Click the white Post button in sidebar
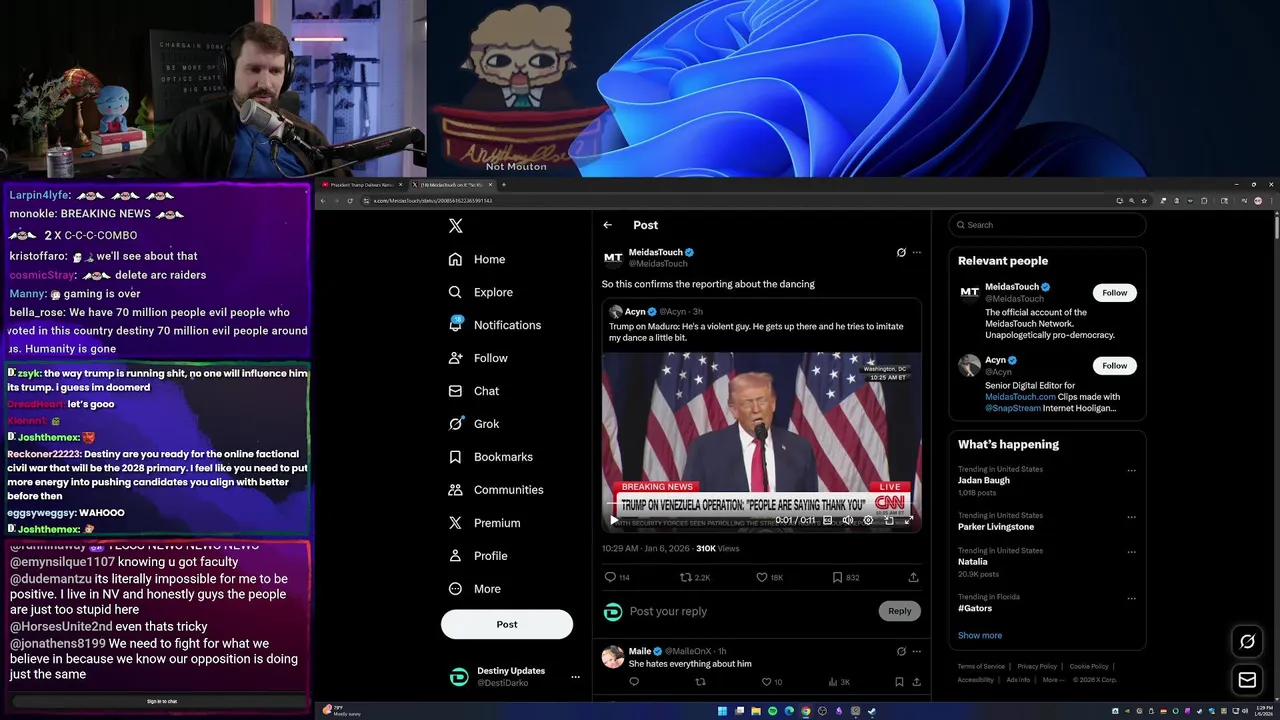Viewport: 1280px width, 720px height. coord(507,624)
